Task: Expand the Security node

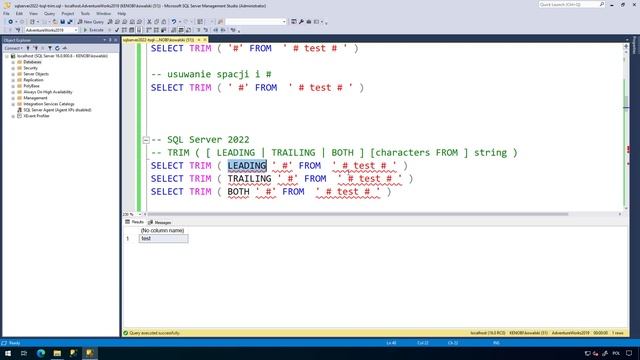Action: click(x=13, y=68)
